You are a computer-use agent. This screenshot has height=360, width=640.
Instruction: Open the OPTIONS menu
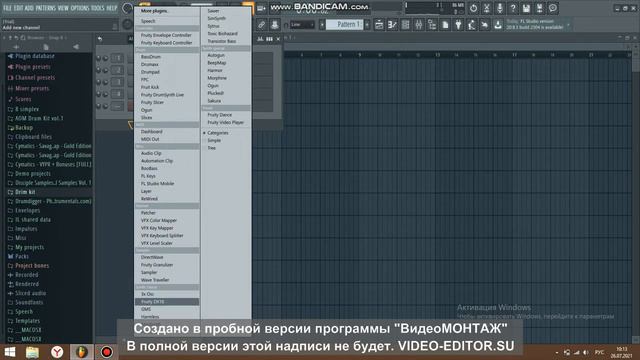[80, 8]
